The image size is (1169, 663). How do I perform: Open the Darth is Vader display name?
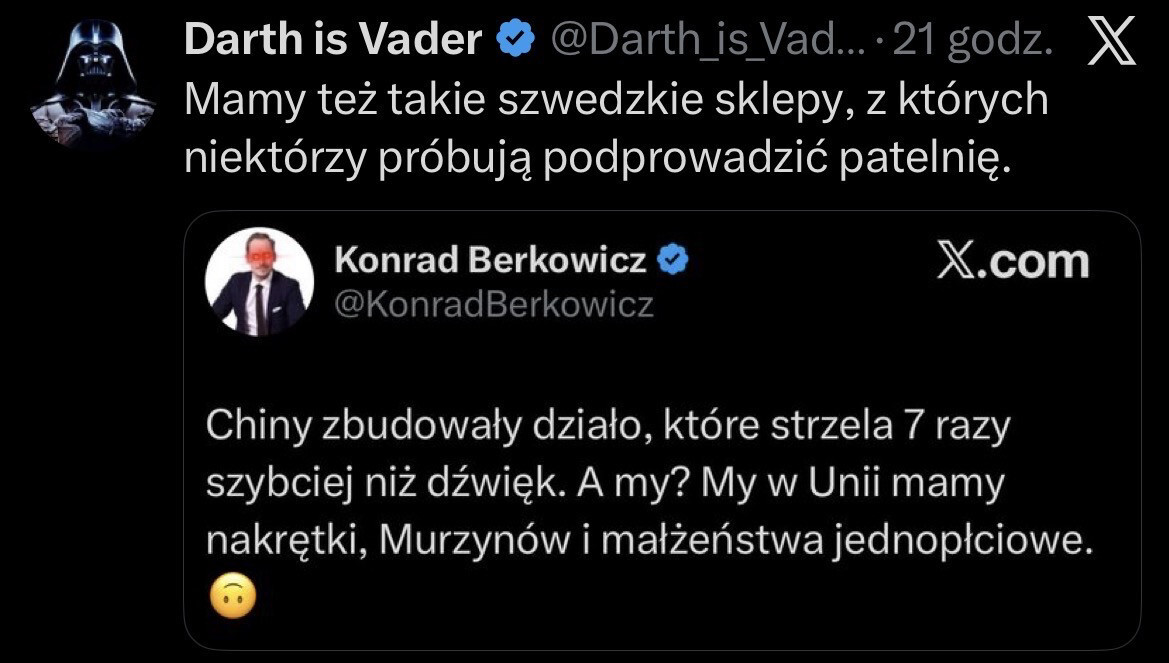[x=333, y=41]
